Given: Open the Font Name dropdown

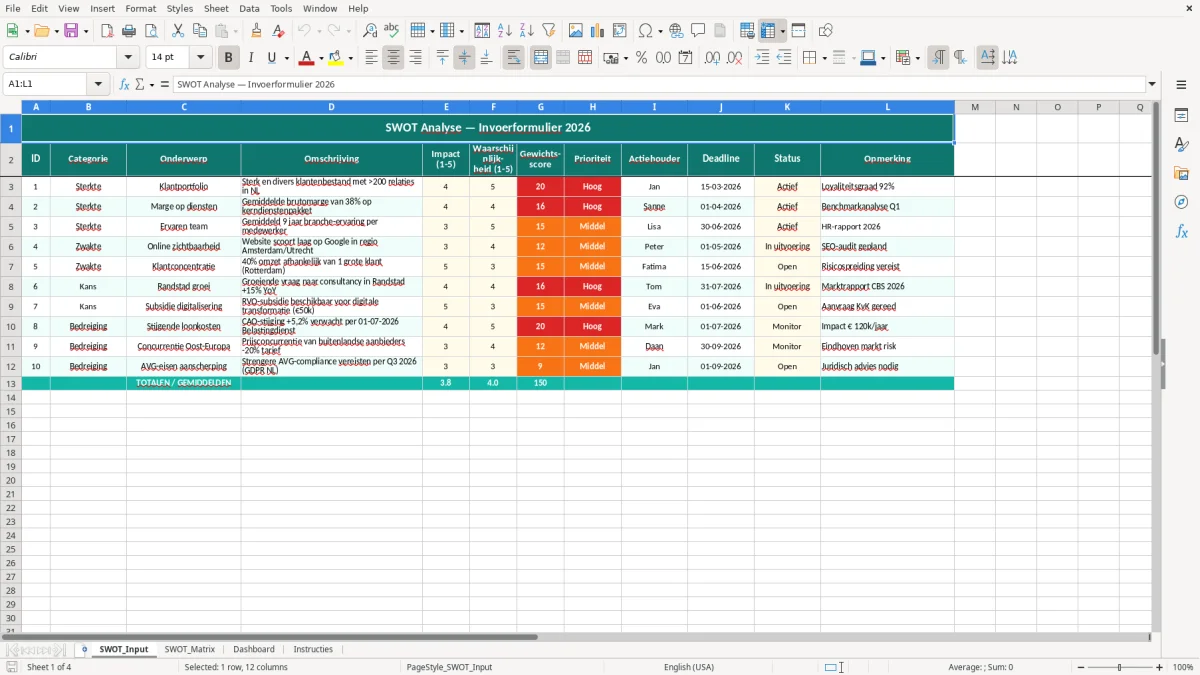Looking at the screenshot, I should pos(128,58).
